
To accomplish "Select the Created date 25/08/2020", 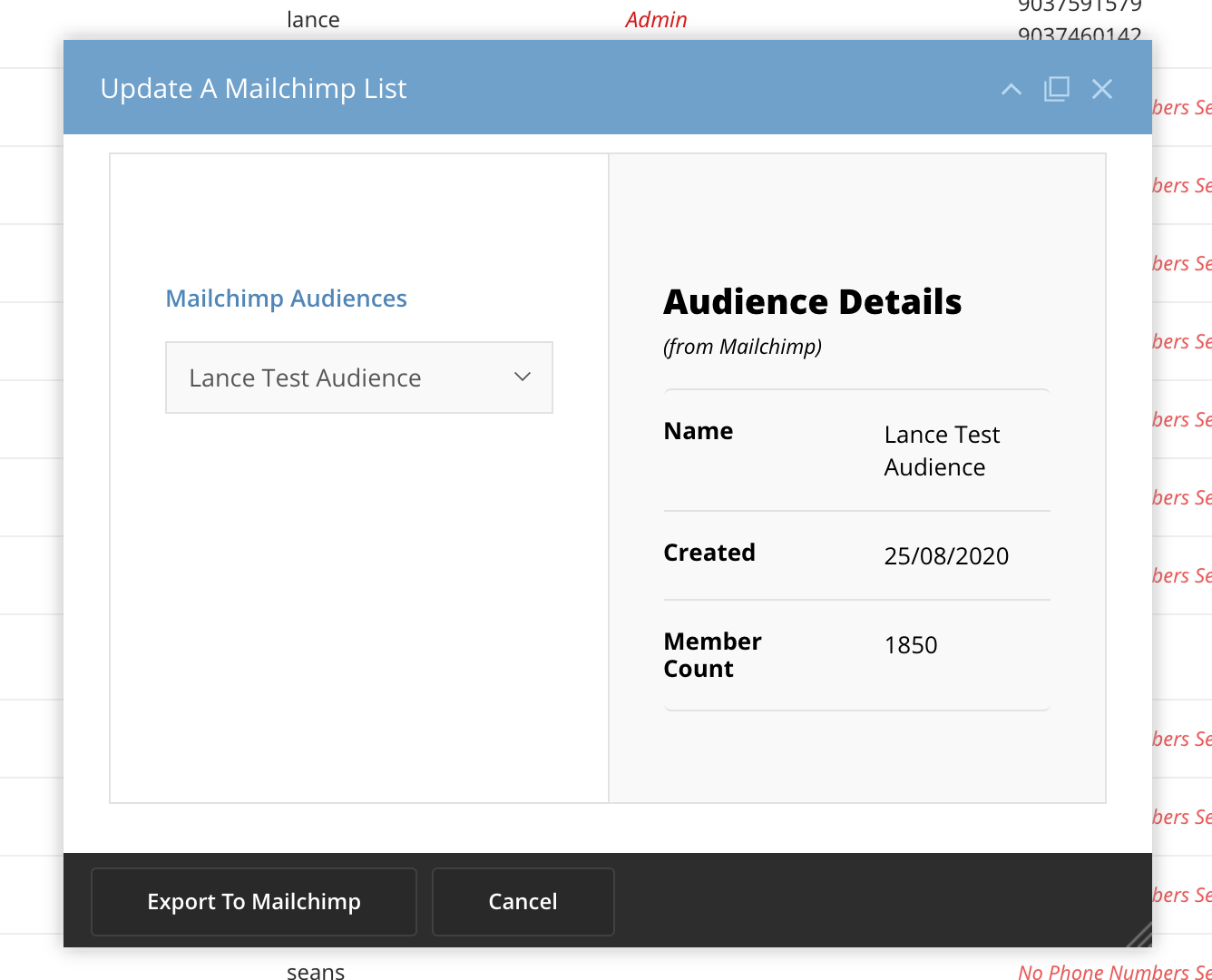I will (946, 556).
